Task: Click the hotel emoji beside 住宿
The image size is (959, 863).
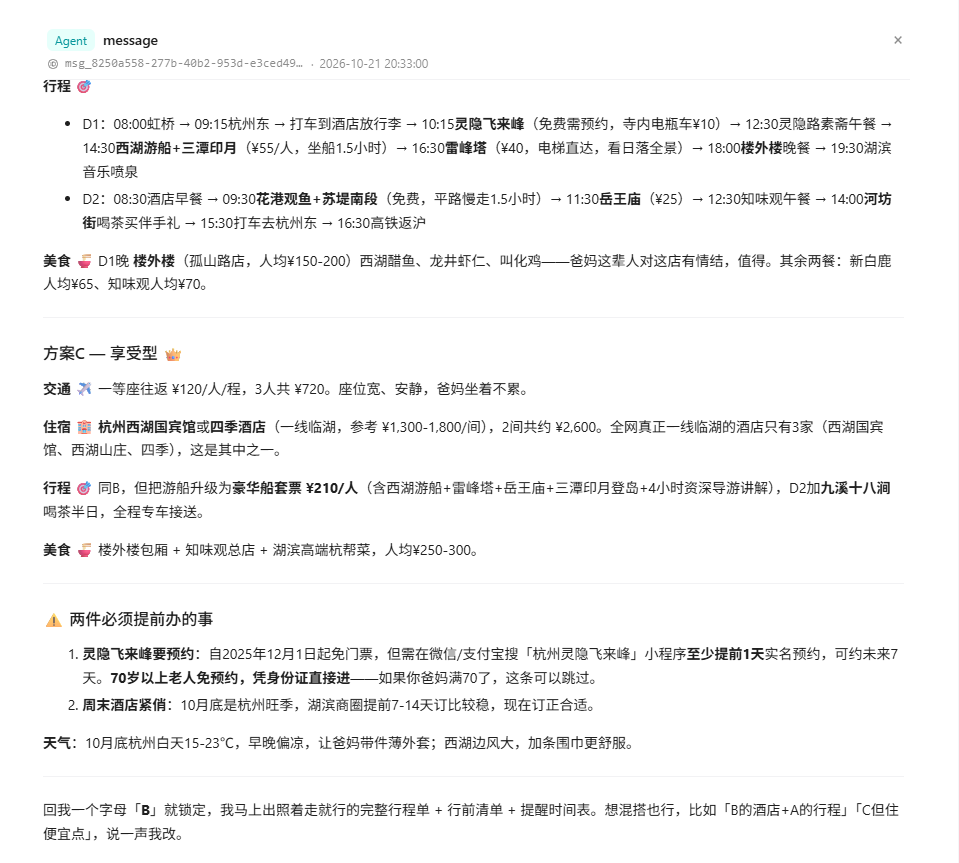Action: 84,427
